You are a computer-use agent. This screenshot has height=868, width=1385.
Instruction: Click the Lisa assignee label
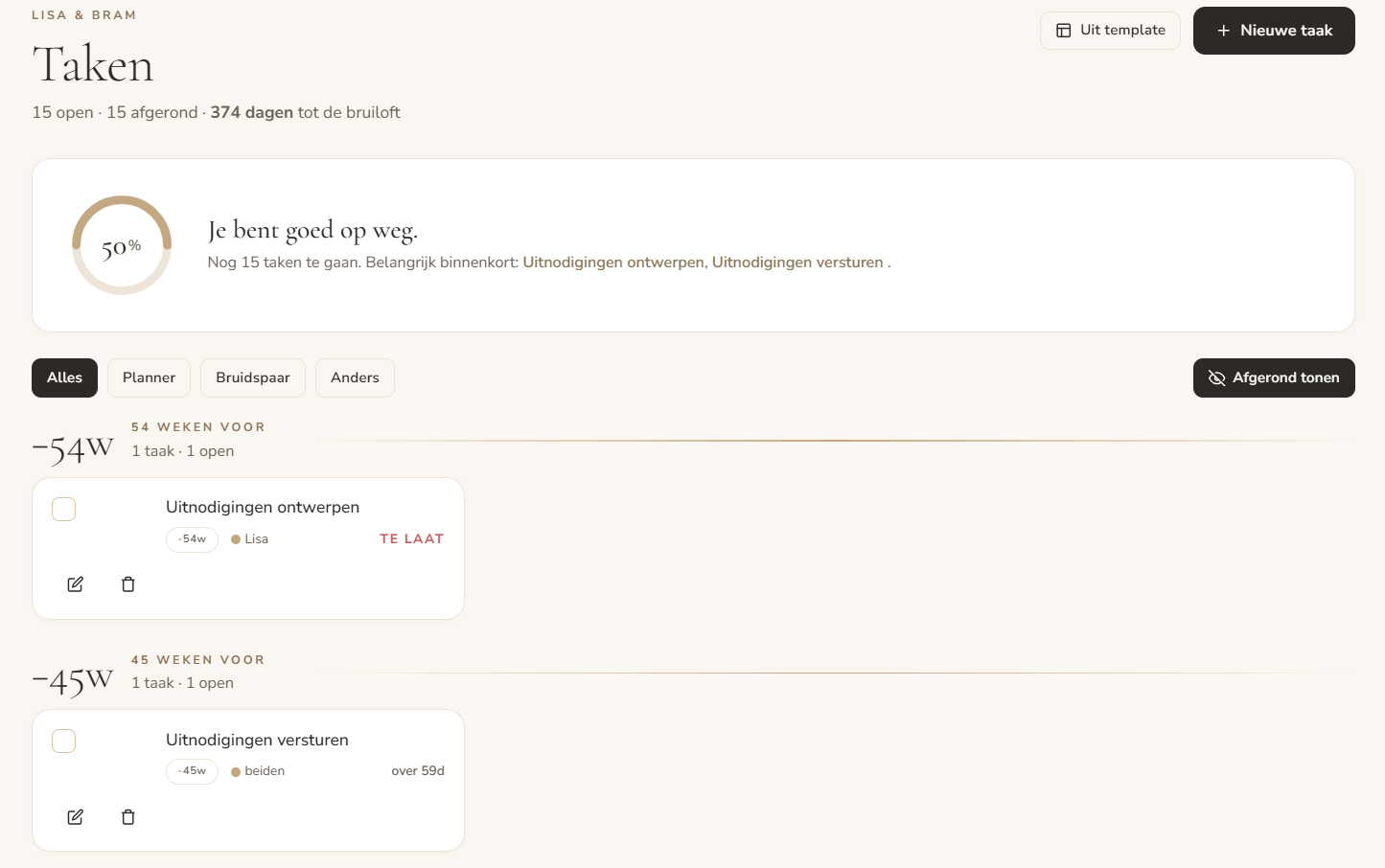[x=249, y=539]
